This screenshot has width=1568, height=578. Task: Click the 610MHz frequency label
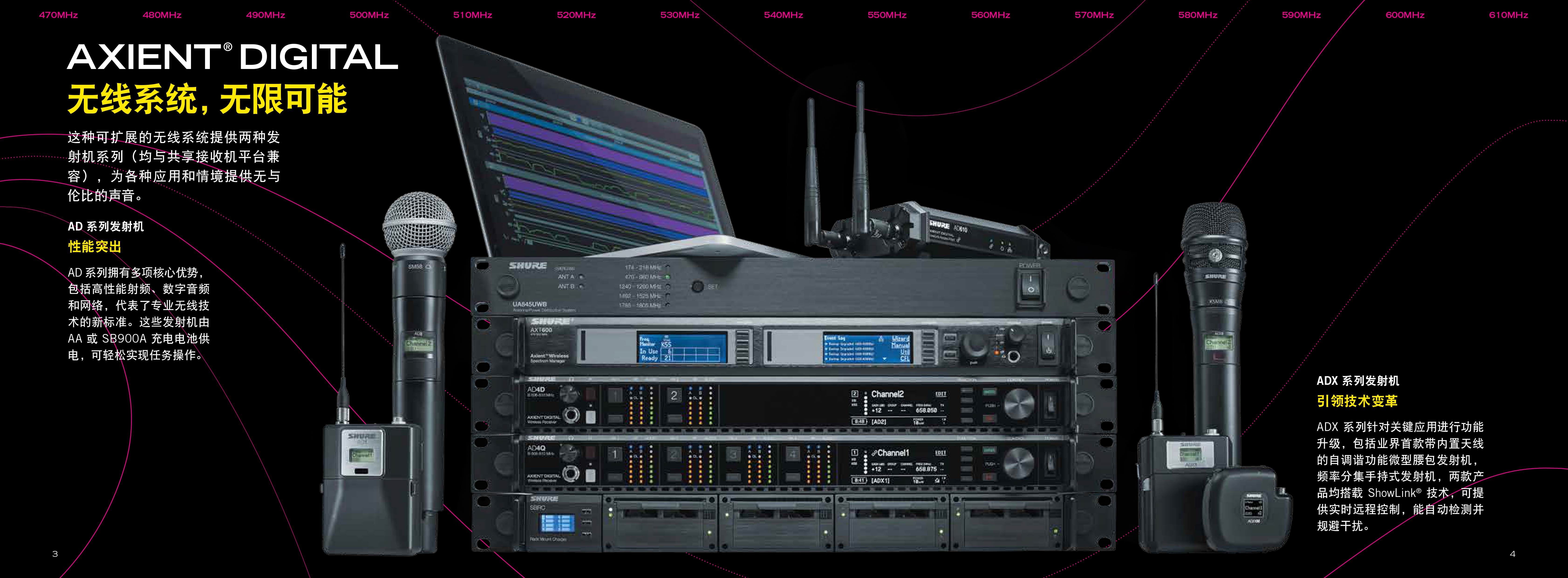1508,15
